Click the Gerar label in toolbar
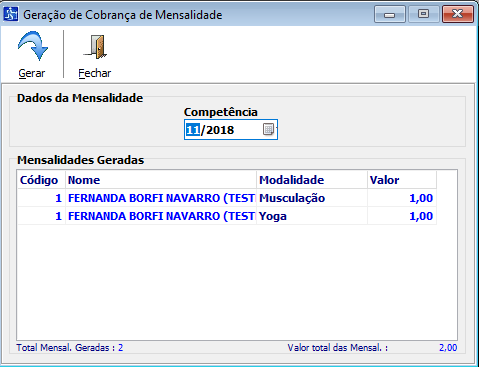Viewport: 480px width, 367px height. pyautogui.click(x=32, y=73)
